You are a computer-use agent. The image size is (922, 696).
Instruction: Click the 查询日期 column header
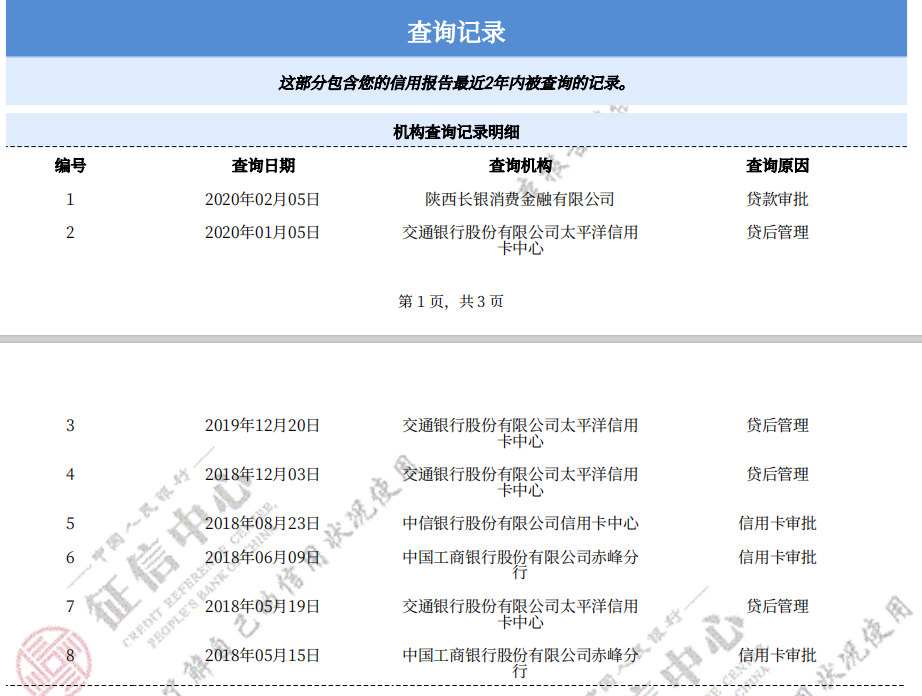point(263,166)
